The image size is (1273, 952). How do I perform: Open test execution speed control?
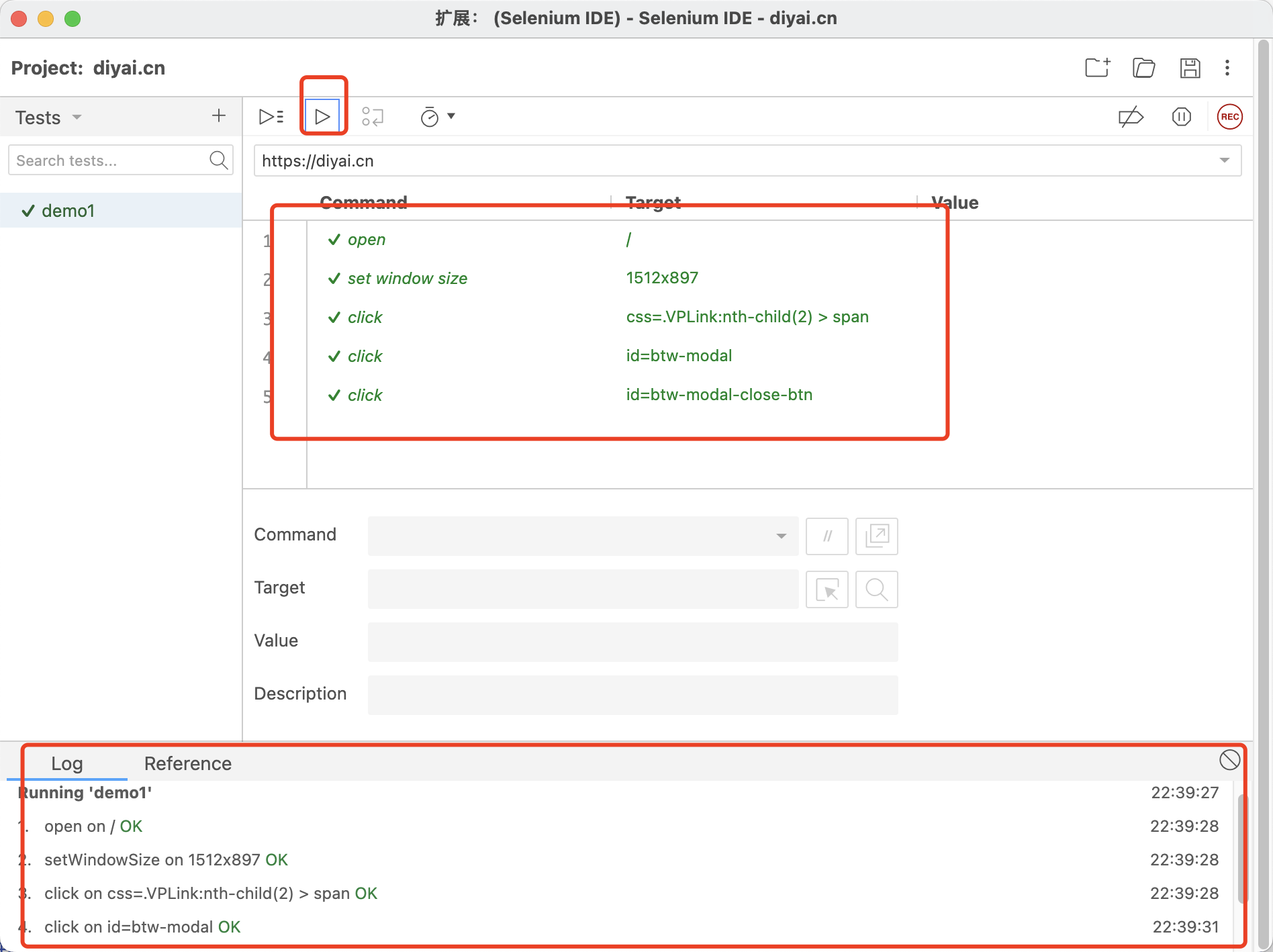pos(437,117)
